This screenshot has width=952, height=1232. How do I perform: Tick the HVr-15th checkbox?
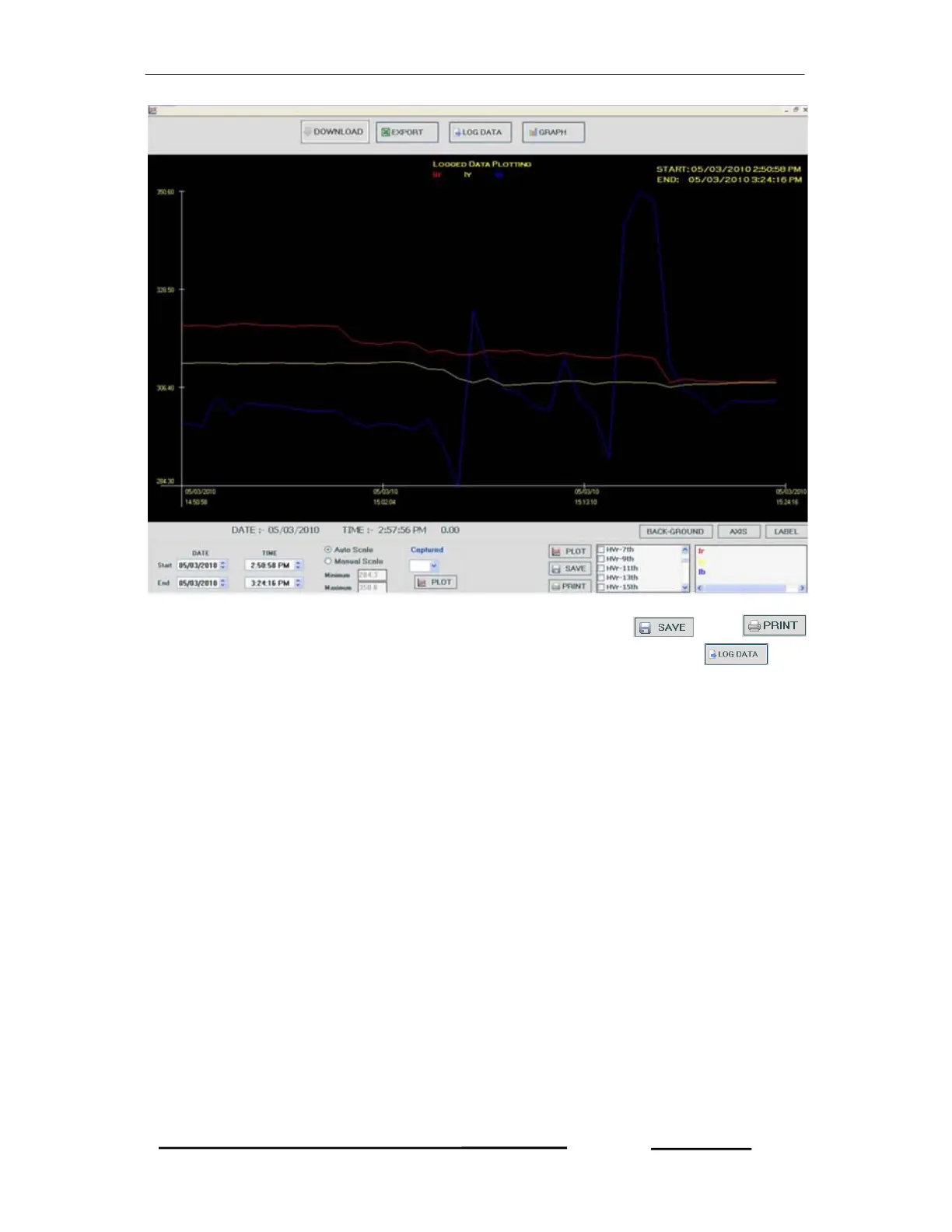pos(601,587)
